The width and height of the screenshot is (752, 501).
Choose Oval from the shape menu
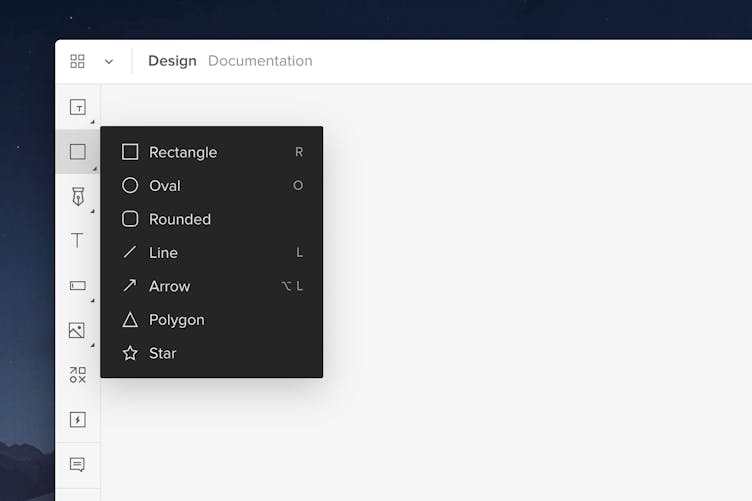point(212,186)
